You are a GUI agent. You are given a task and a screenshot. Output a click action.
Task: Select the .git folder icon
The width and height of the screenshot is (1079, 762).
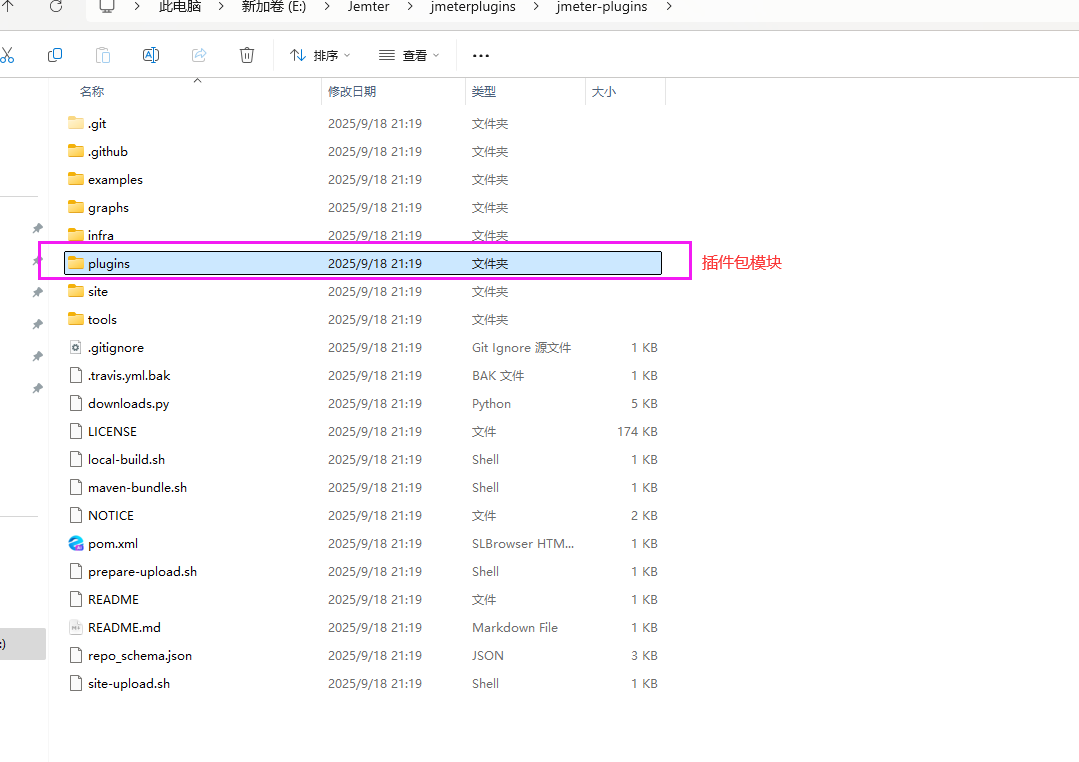point(76,123)
